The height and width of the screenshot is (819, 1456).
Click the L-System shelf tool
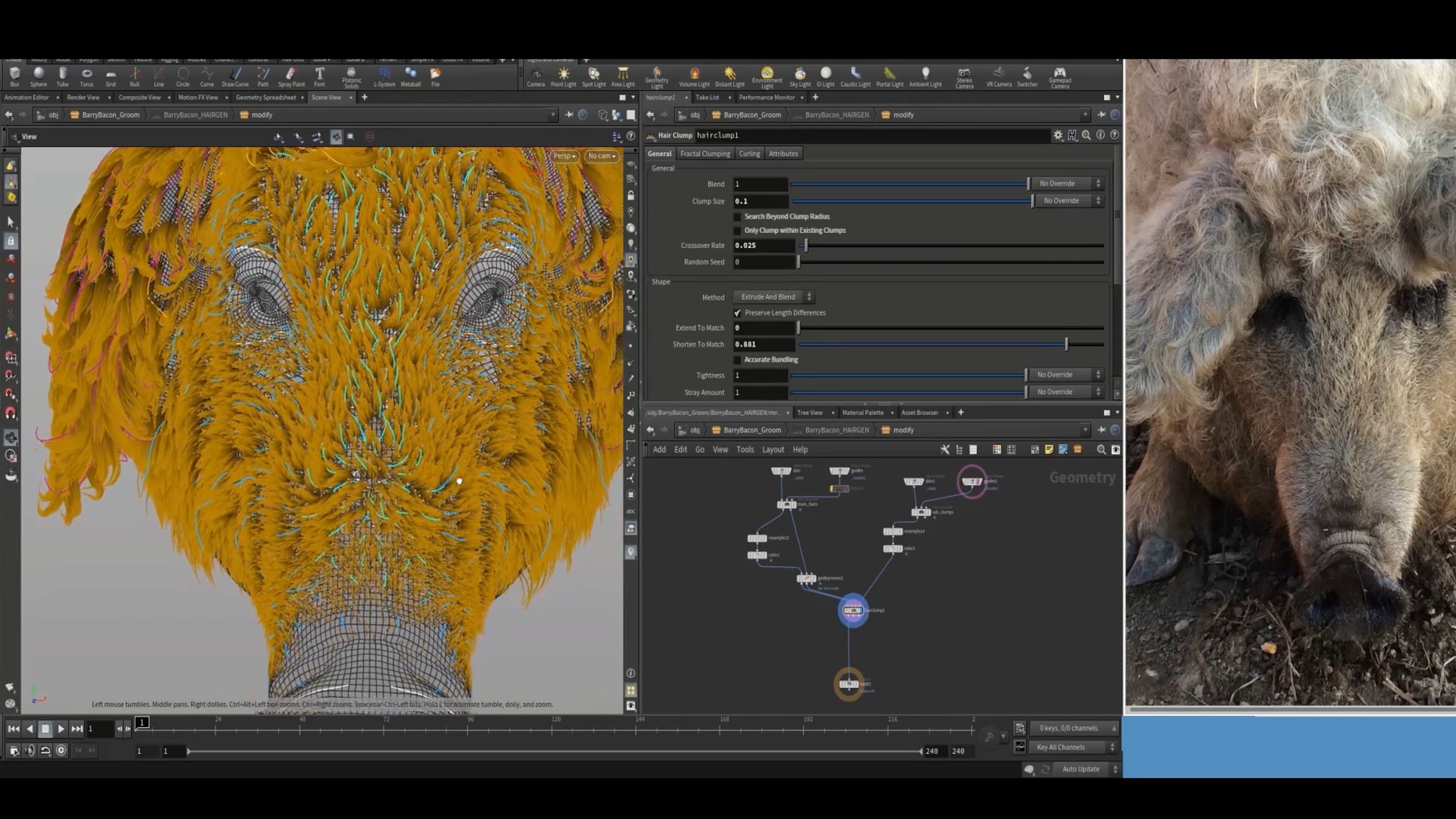[384, 77]
